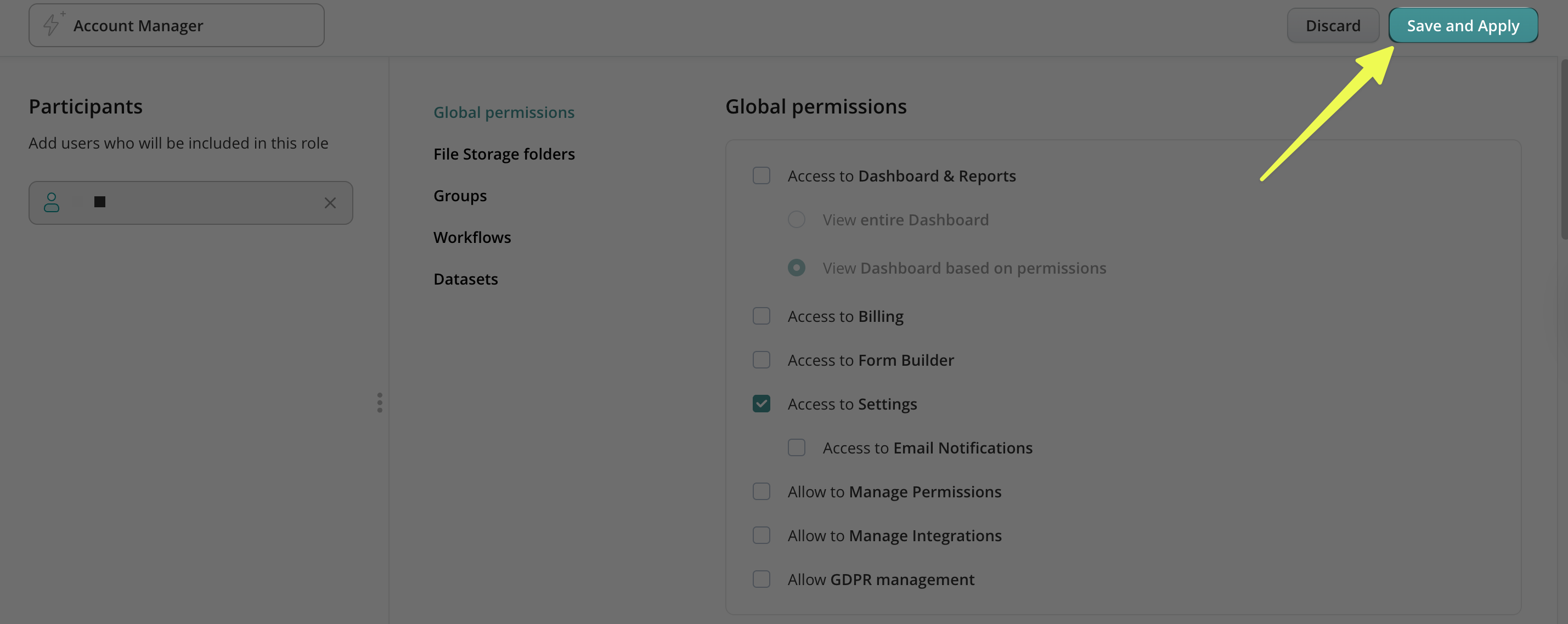The width and height of the screenshot is (1568, 624).
Task: Check the Access to Billing box
Action: [x=761, y=316]
